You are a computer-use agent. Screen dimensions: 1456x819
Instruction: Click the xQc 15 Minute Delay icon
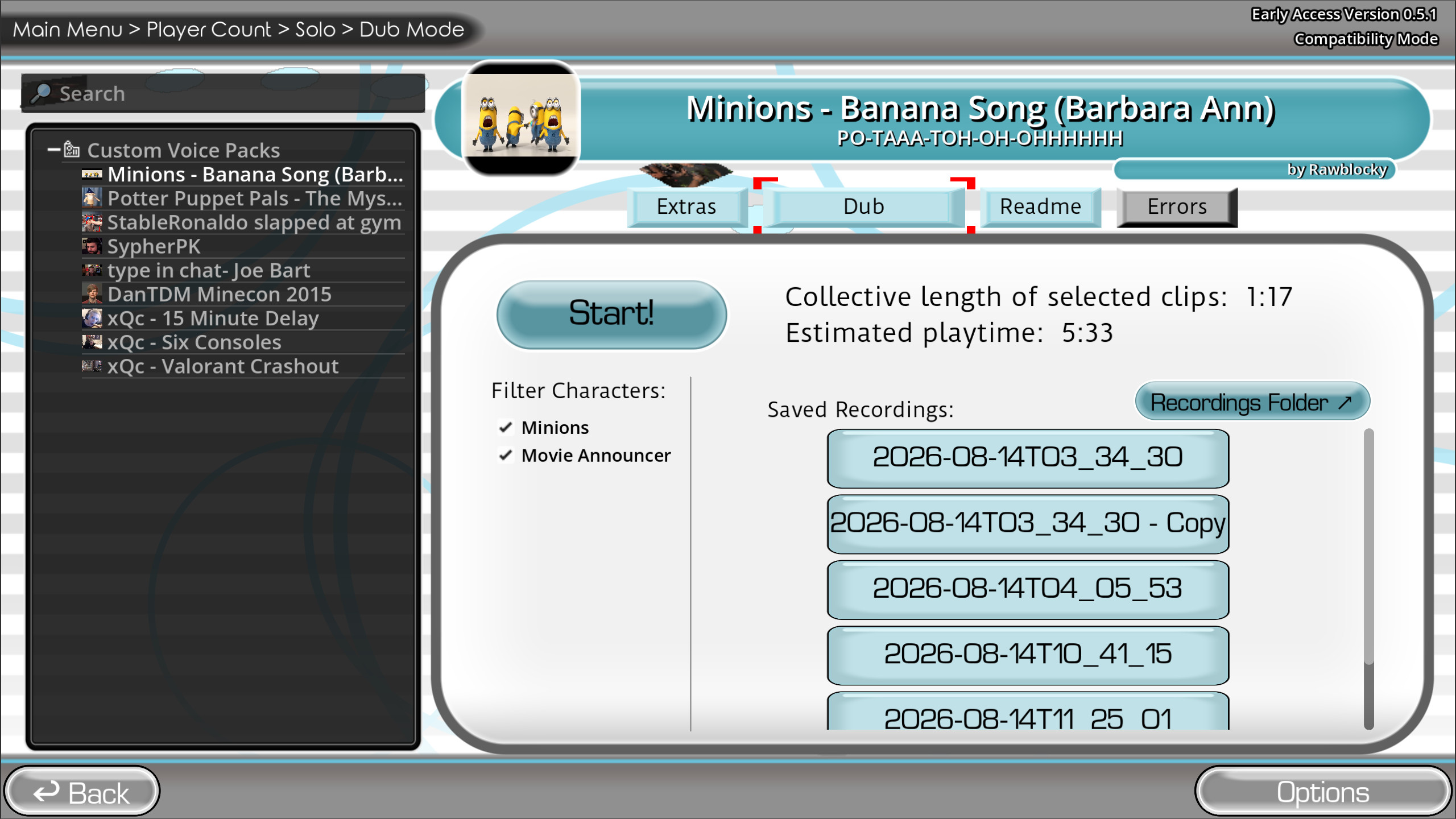(x=92, y=318)
